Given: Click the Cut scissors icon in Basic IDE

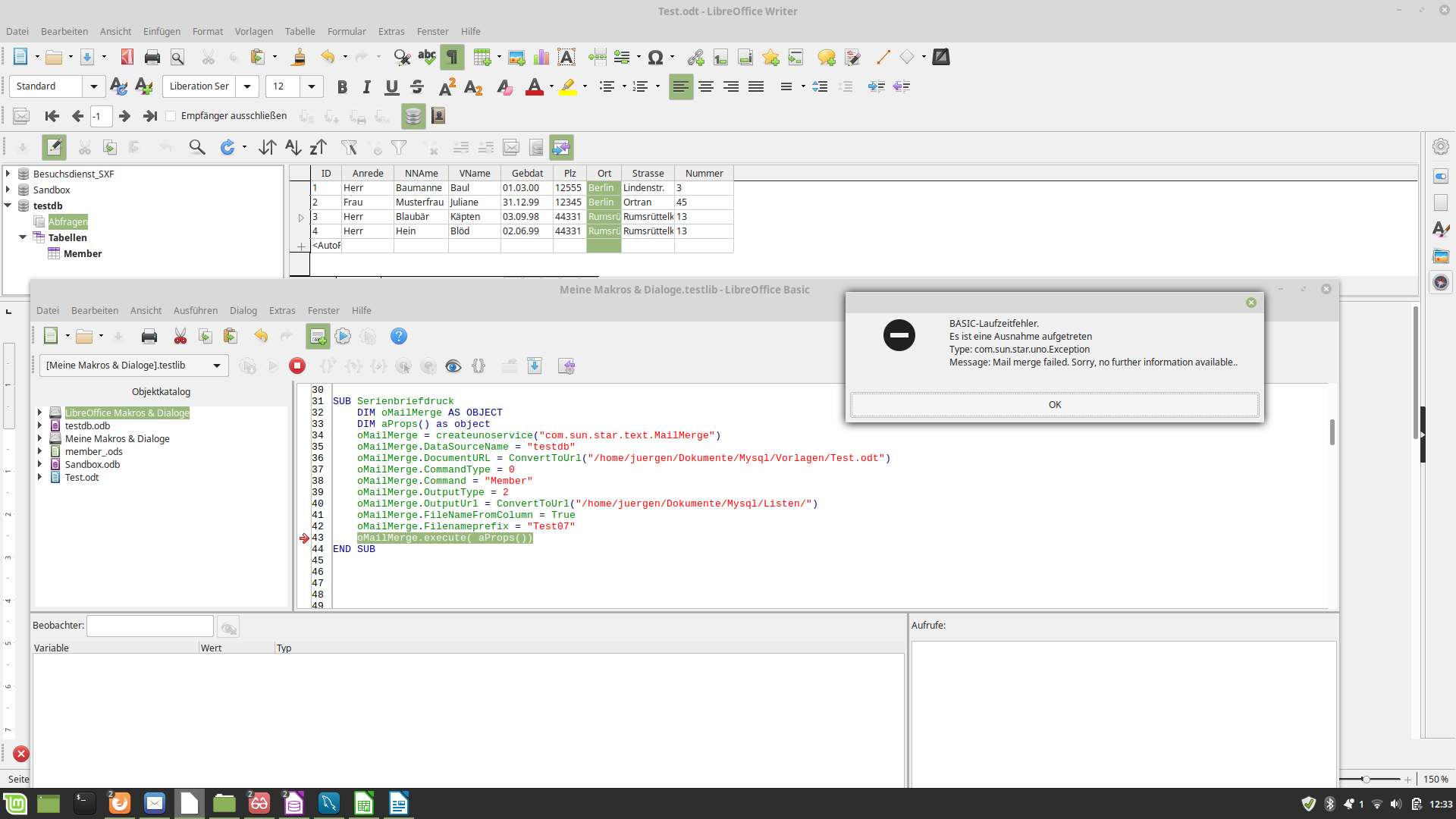Looking at the screenshot, I should point(180,336).
